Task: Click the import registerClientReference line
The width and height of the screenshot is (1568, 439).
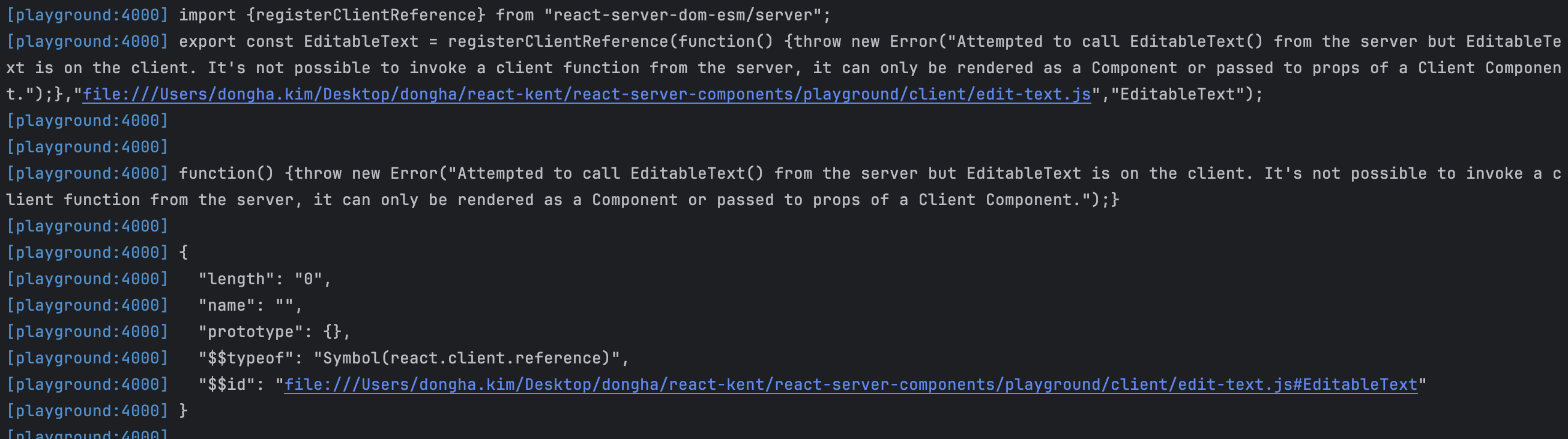Action: [419, 14]
